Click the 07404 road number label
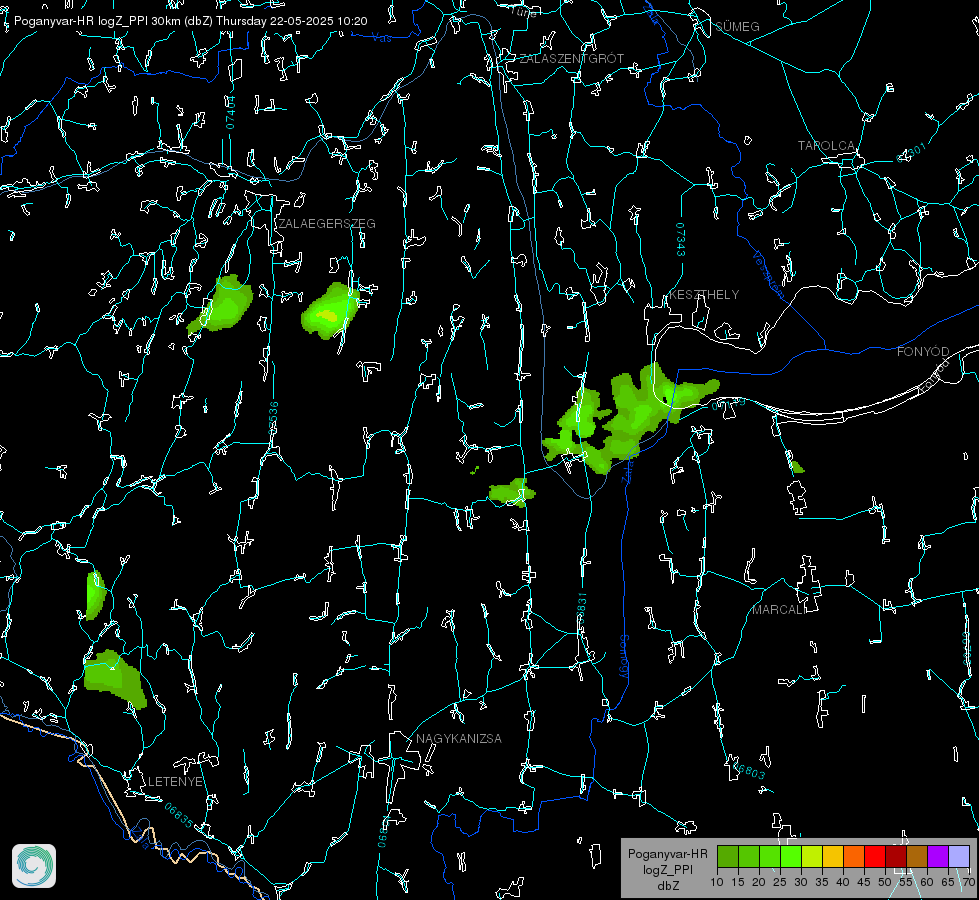This screenshot has width=979, height=900. [230, 112]
